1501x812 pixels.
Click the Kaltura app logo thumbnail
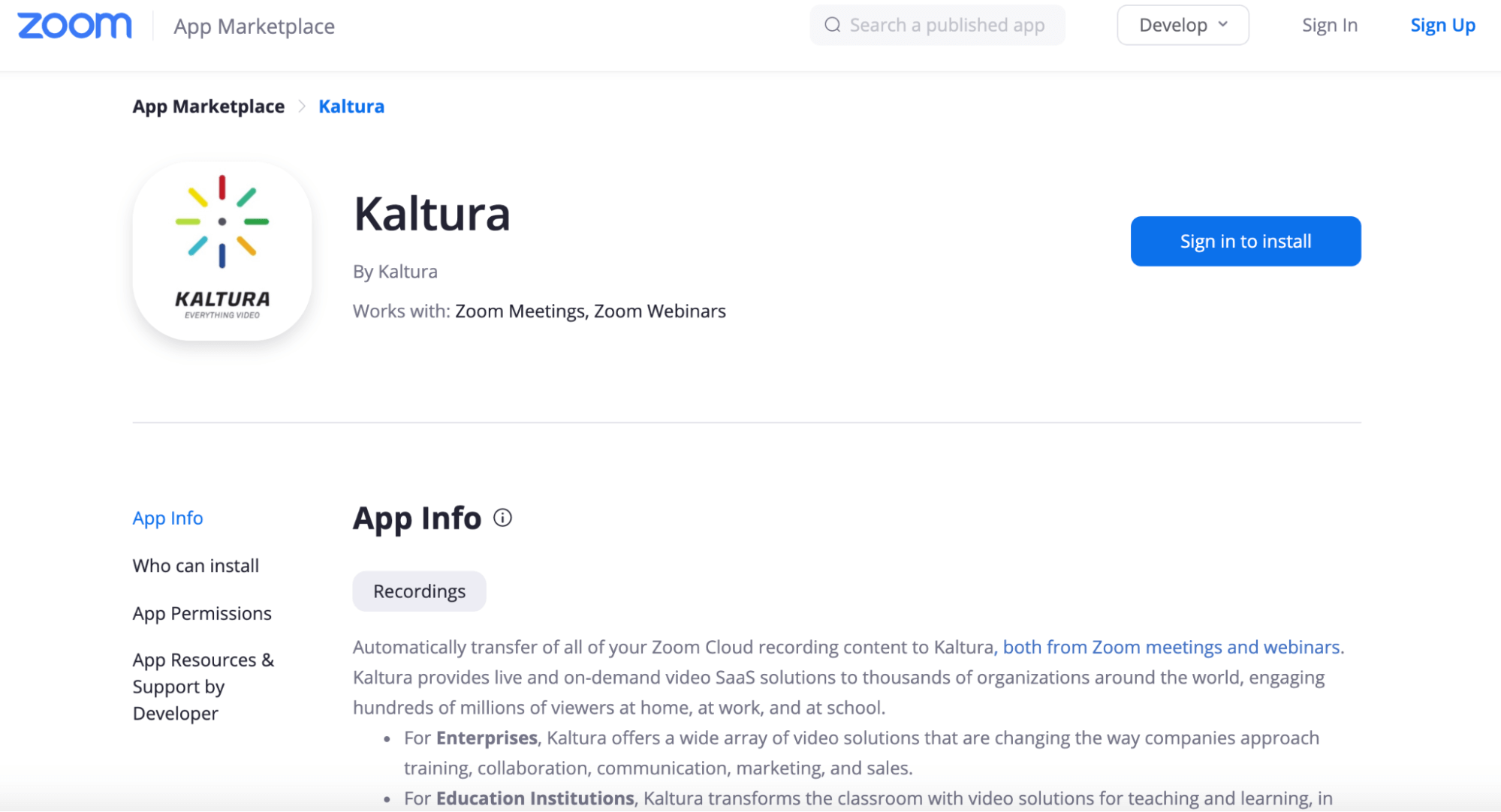click(x=222, y=251)
